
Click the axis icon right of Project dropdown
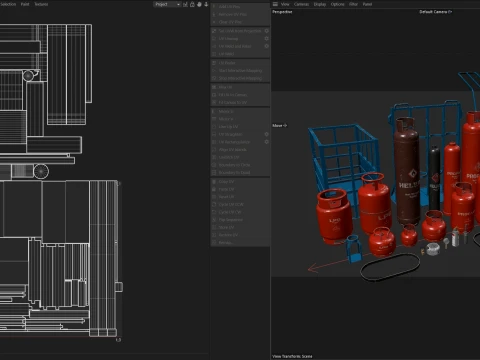pos(185,4)
